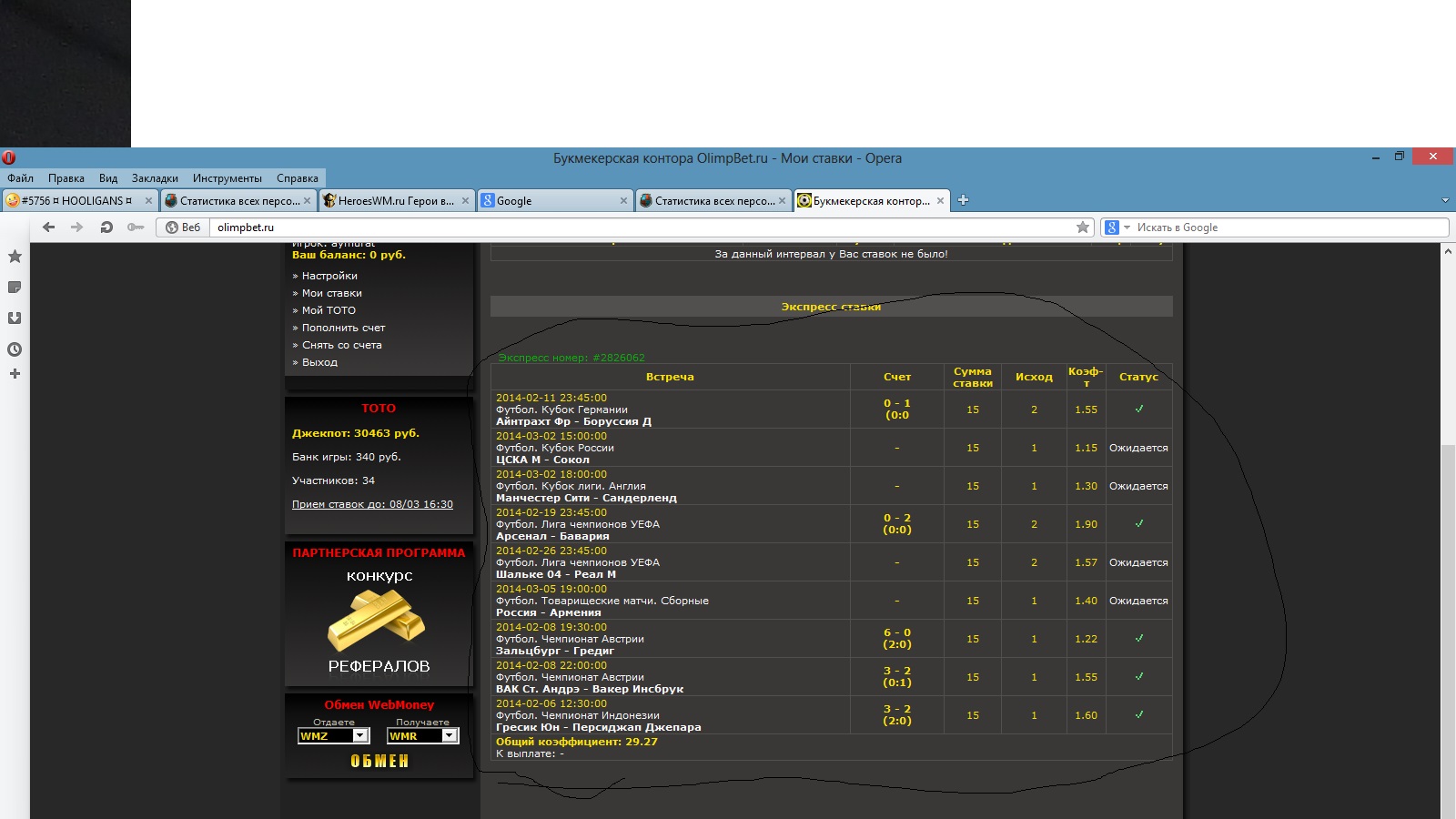
Task: Log out via the Выход link
Action: pos(319,362)
